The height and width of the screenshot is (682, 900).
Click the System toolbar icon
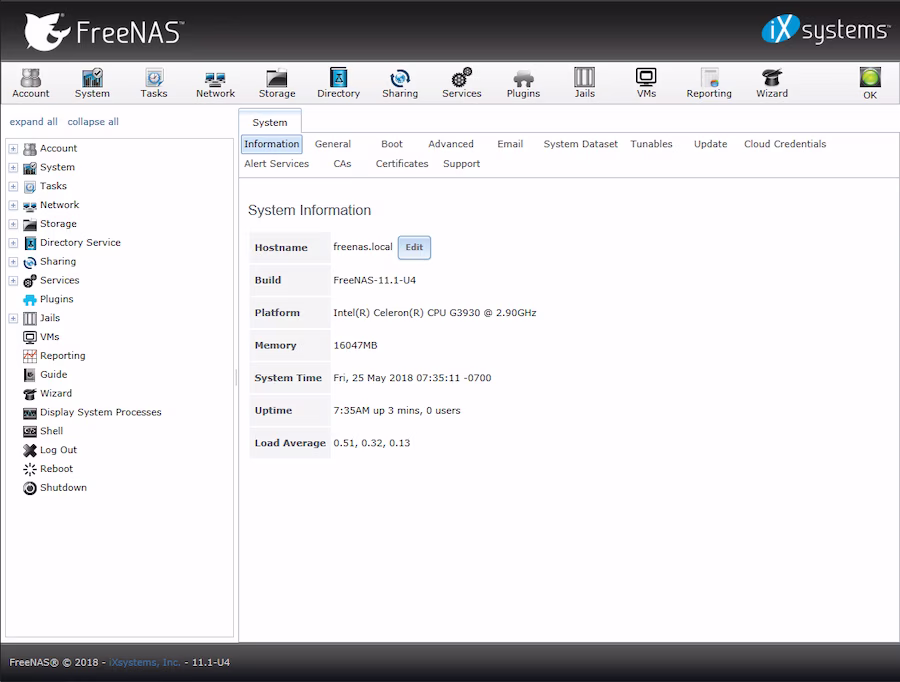click(92, 83)
